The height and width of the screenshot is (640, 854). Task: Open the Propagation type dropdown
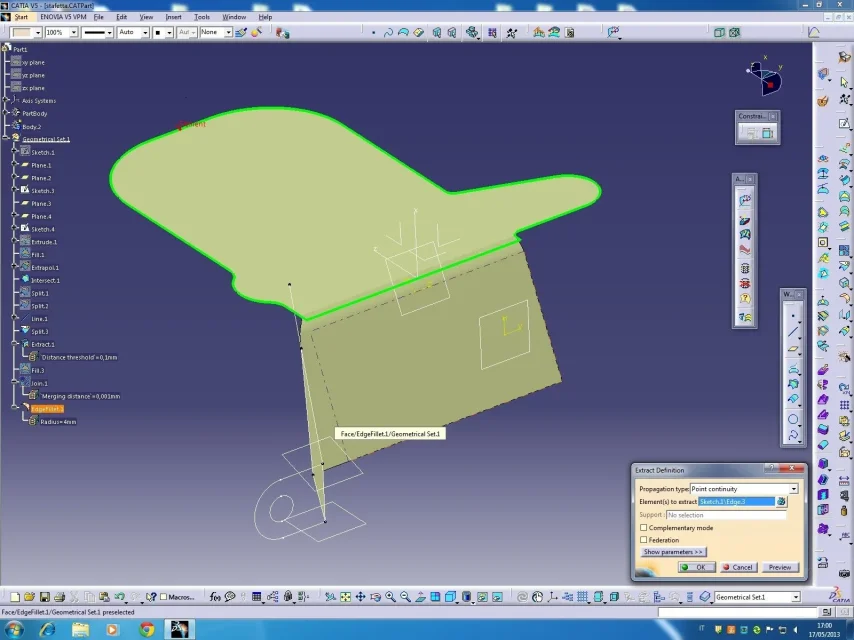pos(793,489)
